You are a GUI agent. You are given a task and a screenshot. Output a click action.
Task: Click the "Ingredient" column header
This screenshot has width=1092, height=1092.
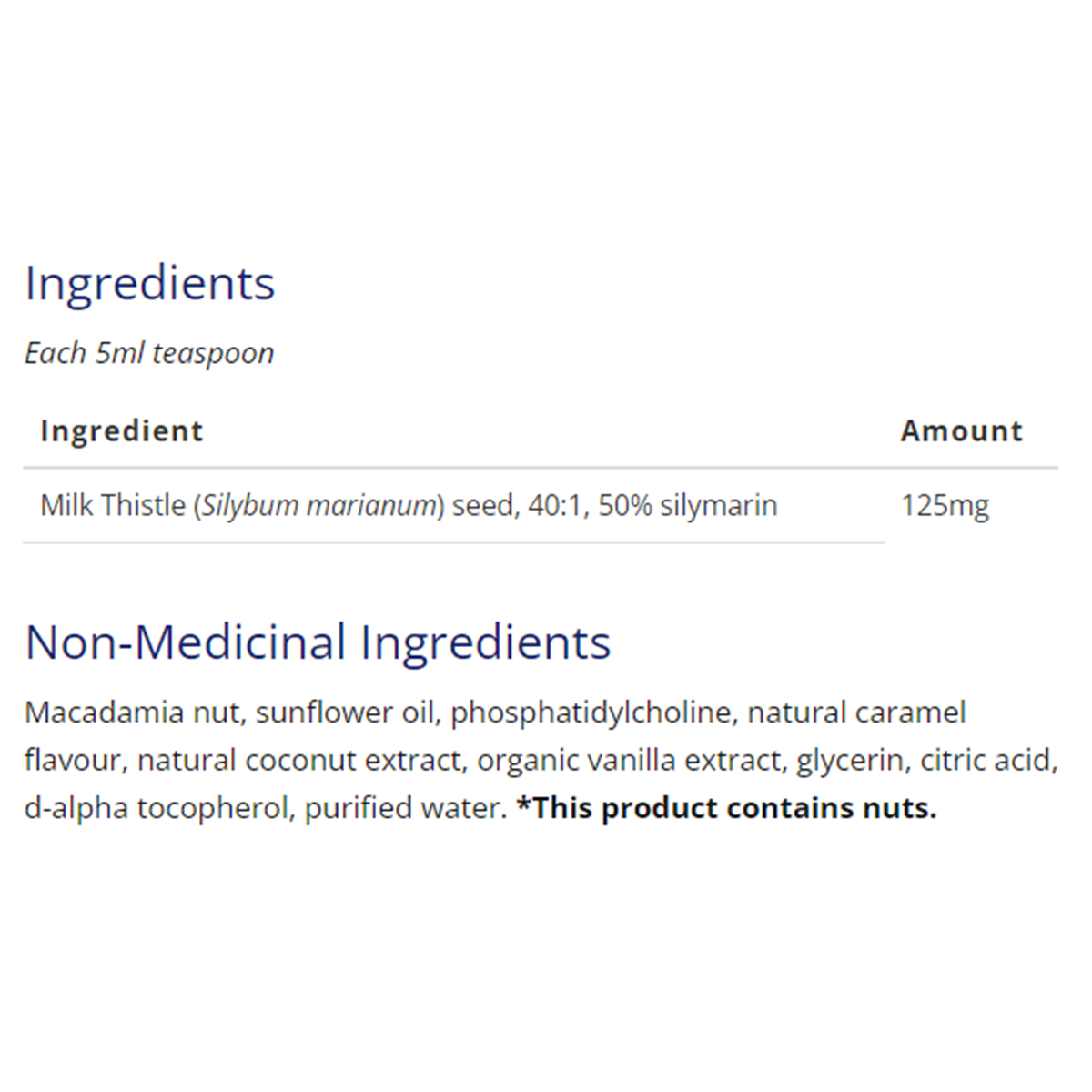pos(122,430)
